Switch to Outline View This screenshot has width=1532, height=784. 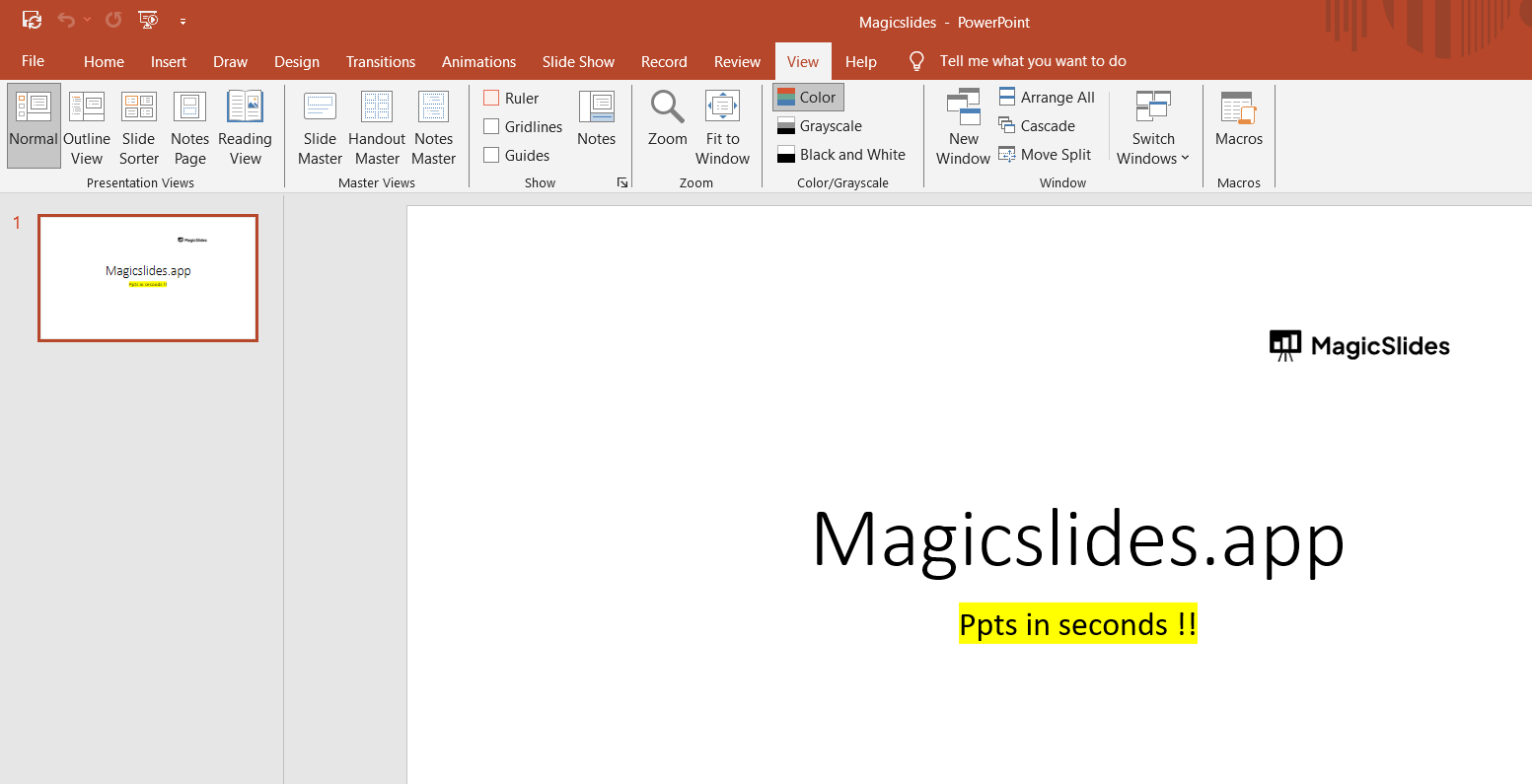pos(87,127)
